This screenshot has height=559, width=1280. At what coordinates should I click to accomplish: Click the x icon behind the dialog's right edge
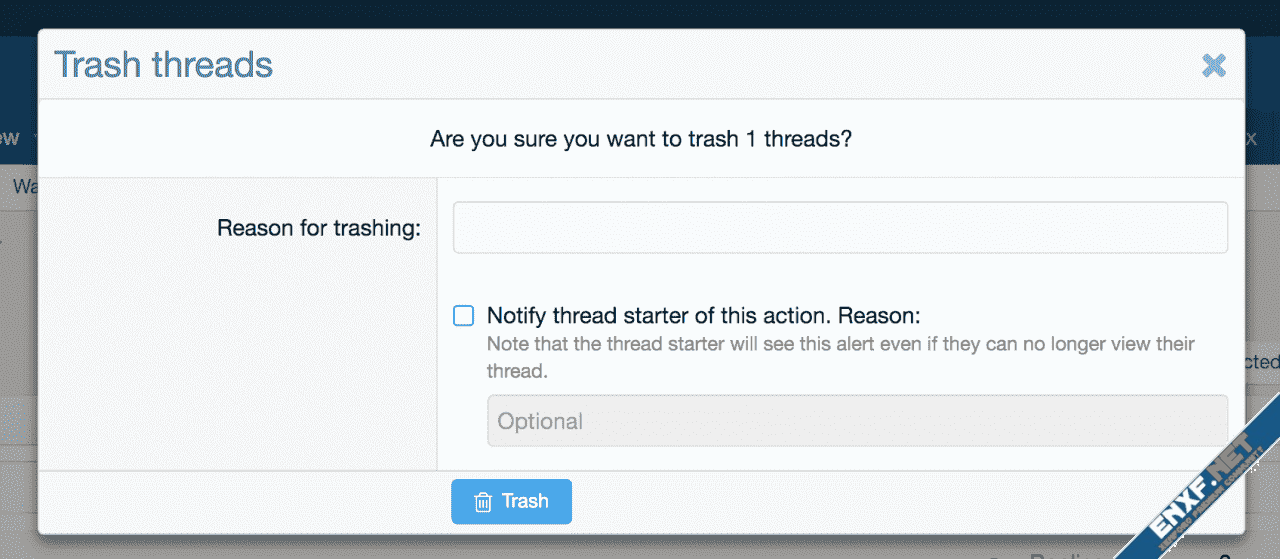pos(1251,139)
